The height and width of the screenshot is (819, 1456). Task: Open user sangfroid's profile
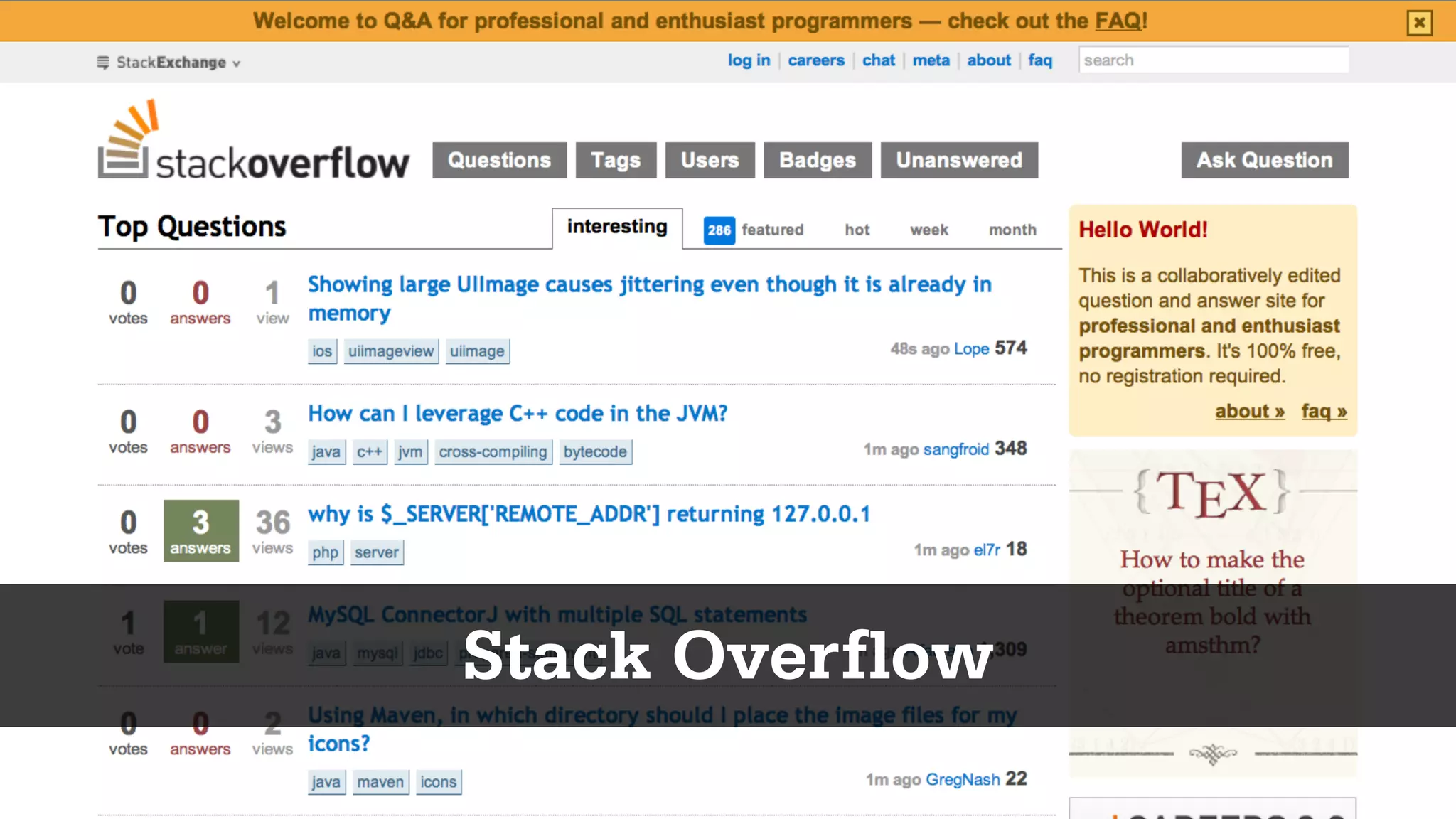956,449
